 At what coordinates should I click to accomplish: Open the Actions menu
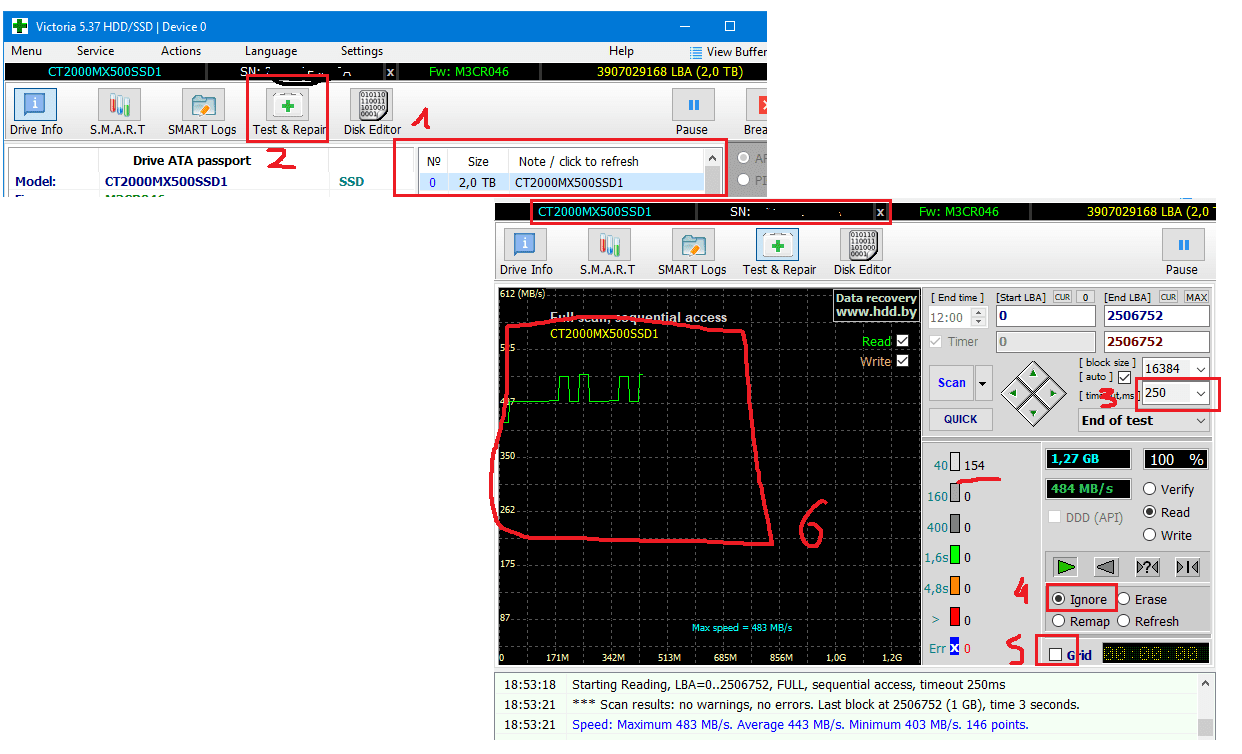181,51
